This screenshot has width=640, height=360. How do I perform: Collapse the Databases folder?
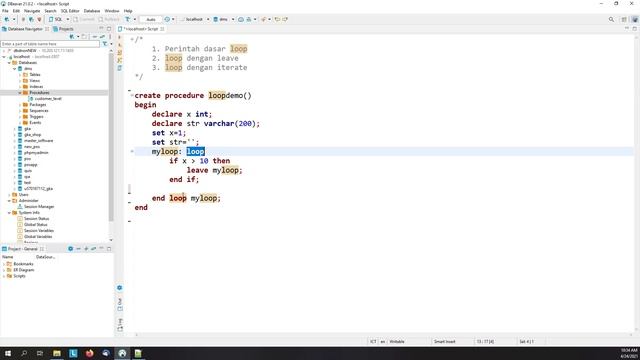[x=9, y=63]
